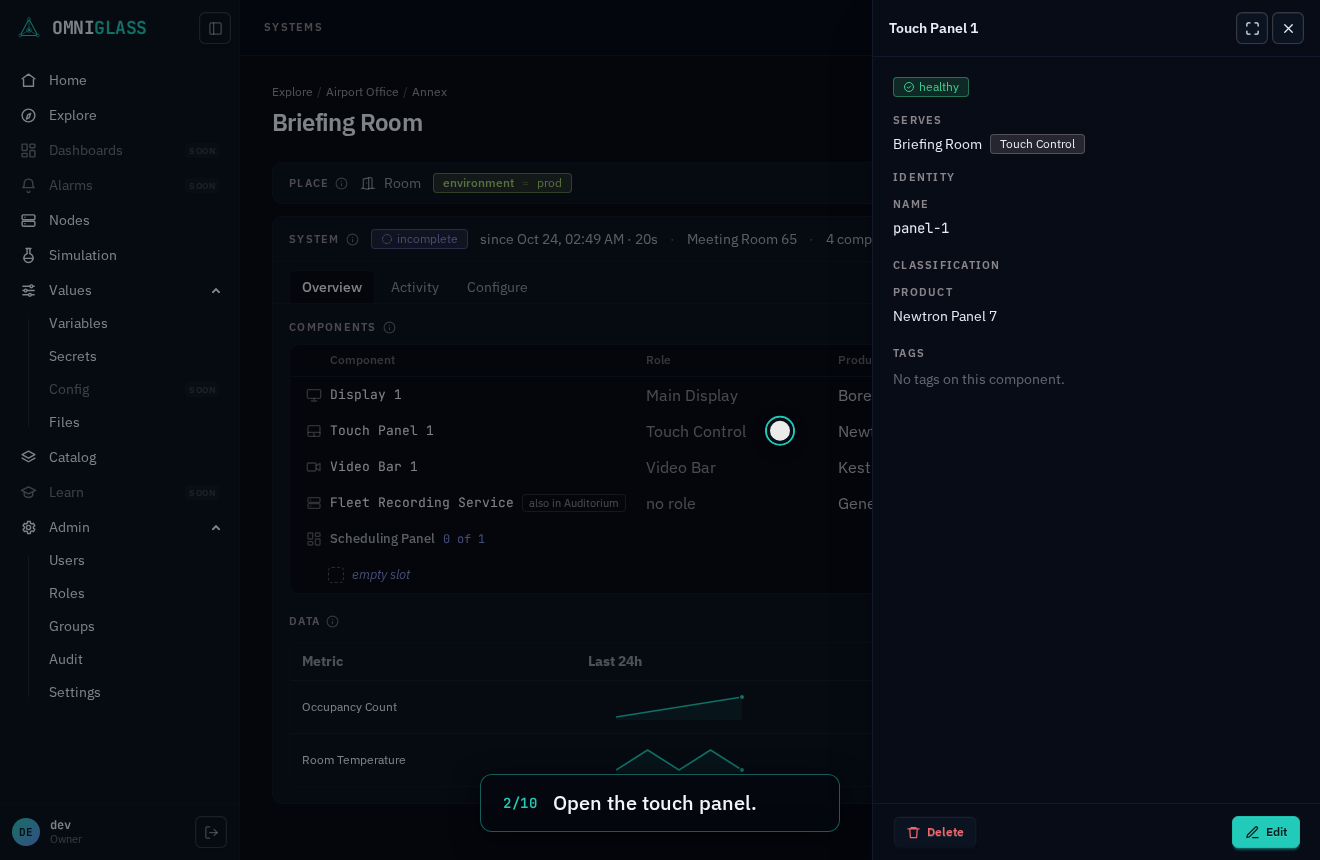
Task: Open Variables under Values
Action: [x=78, y=323]
